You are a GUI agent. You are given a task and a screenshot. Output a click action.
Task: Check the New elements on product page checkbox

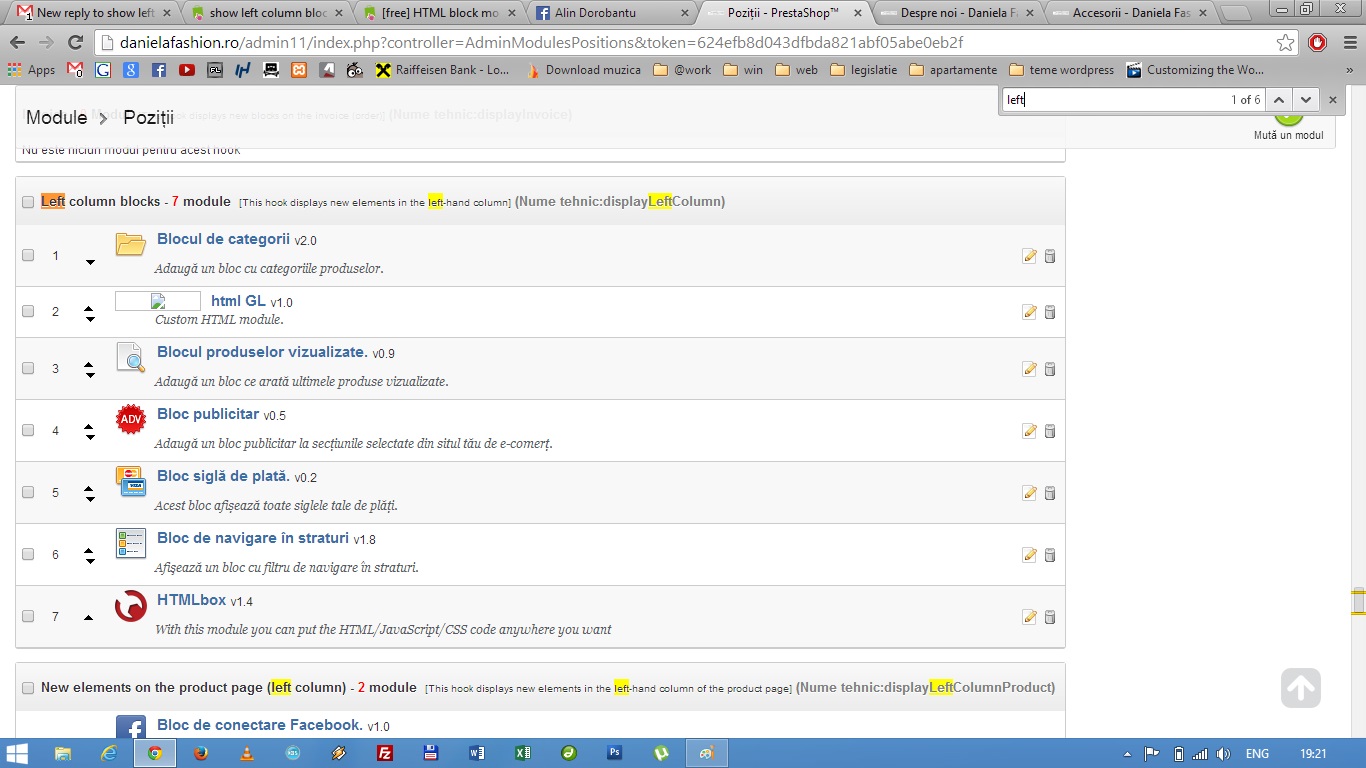point(28,688)
